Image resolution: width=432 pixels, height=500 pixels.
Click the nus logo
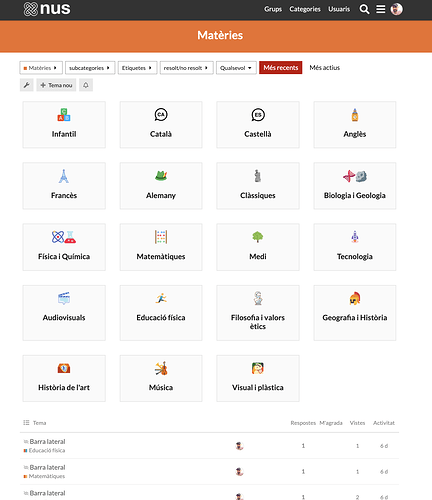click(x=47, y=9)
